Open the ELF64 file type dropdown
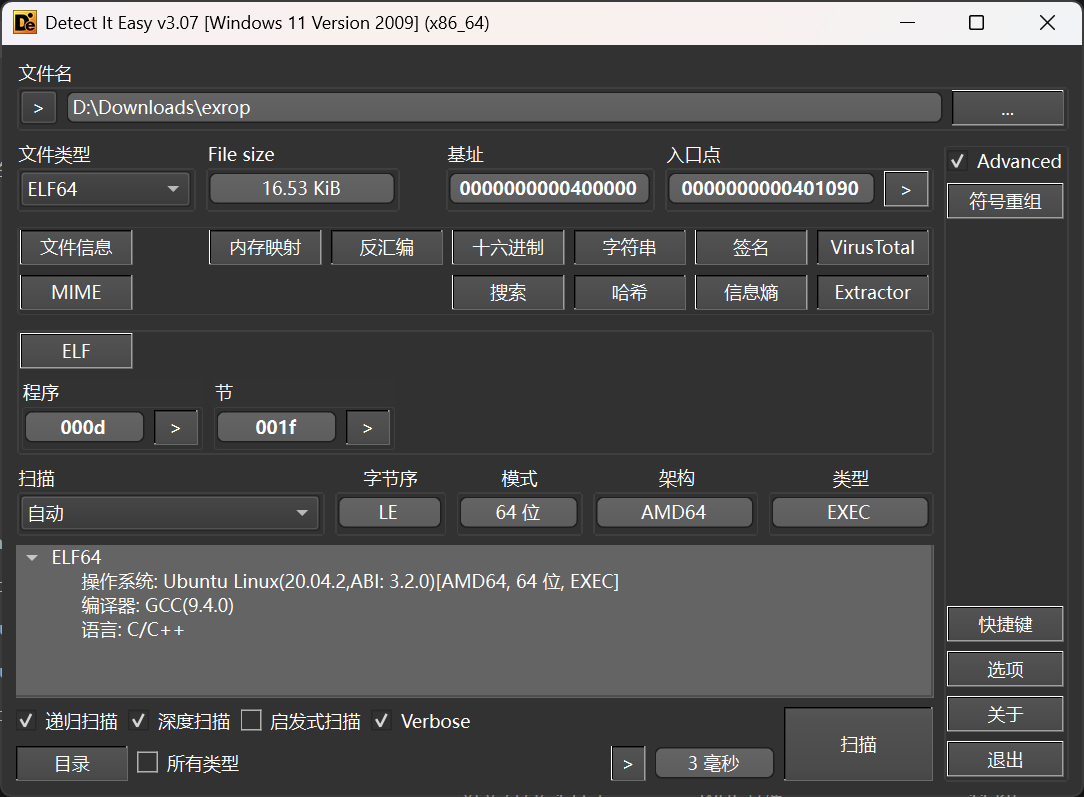 (105, 188)
